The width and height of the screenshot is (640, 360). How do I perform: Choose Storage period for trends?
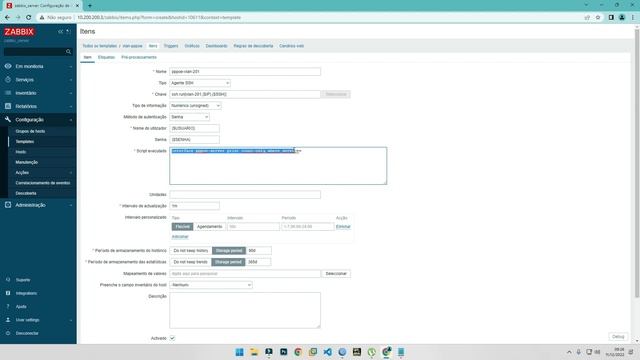pos(229,262)
